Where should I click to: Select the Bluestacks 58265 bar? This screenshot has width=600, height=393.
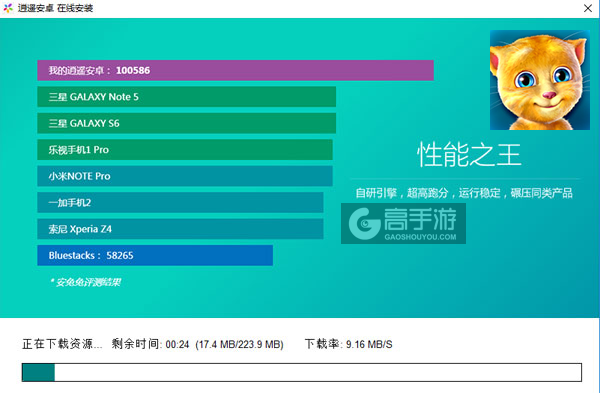coord(155,255)
